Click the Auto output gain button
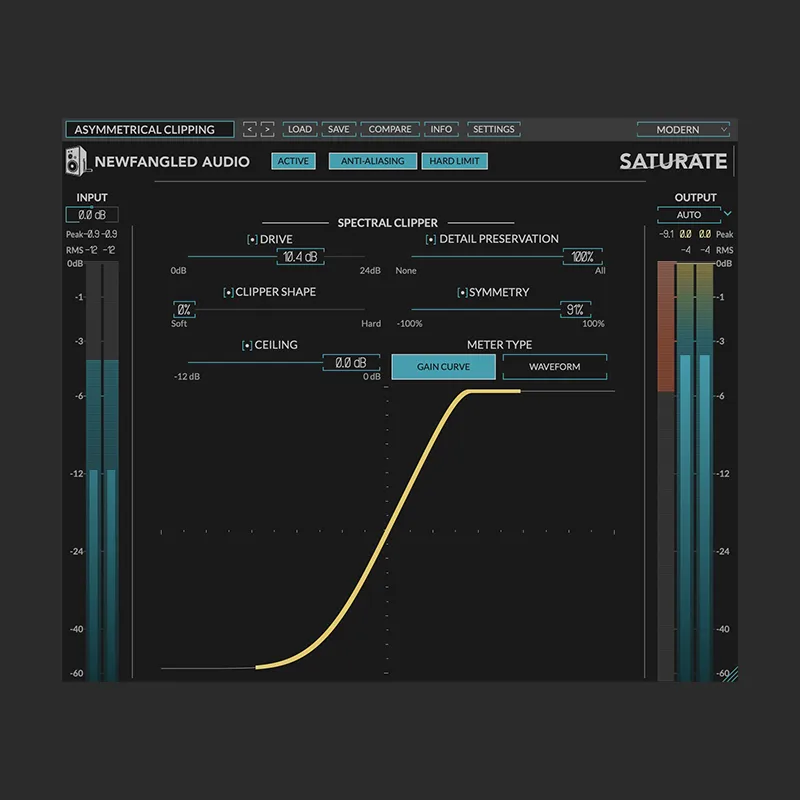Screen dimensions: 800x800 coord(689,215)
